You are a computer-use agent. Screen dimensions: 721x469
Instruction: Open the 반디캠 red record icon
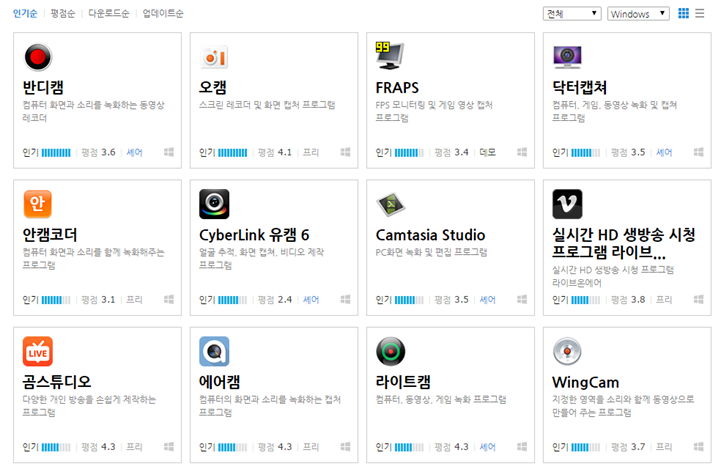[38, 57]
